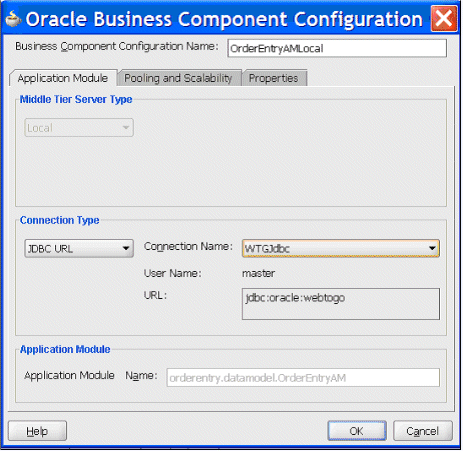Click the jdbc:oracle:webtogo URL text box
The width and height of the screenshot is (463, 451).
341,304
